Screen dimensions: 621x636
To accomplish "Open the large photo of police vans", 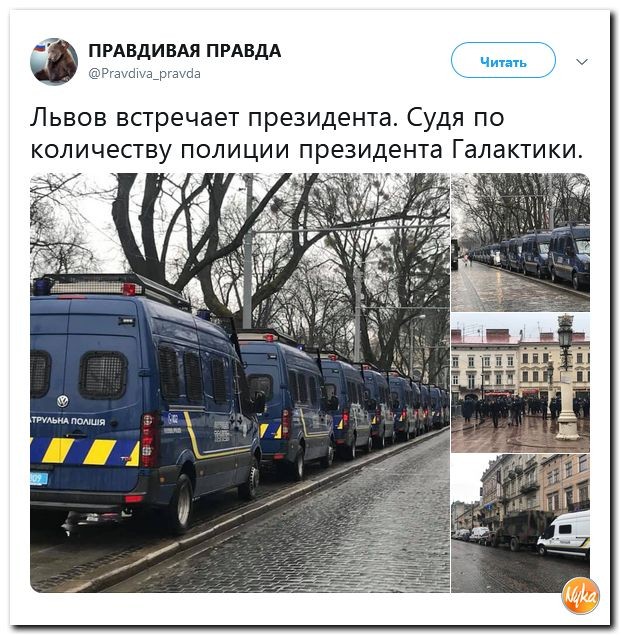I will 240,382.
